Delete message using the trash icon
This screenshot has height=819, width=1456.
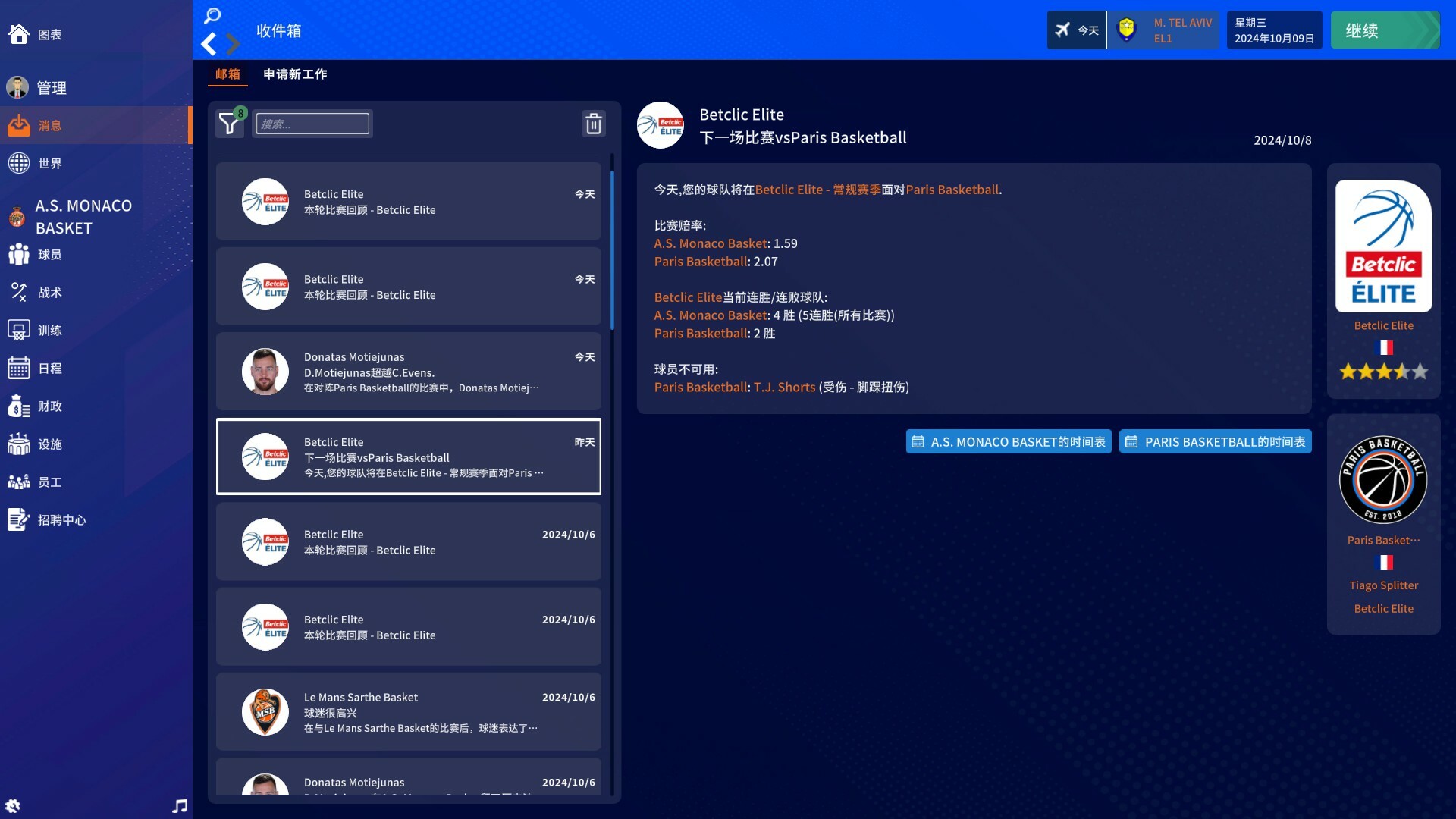(x=594, y=123)
